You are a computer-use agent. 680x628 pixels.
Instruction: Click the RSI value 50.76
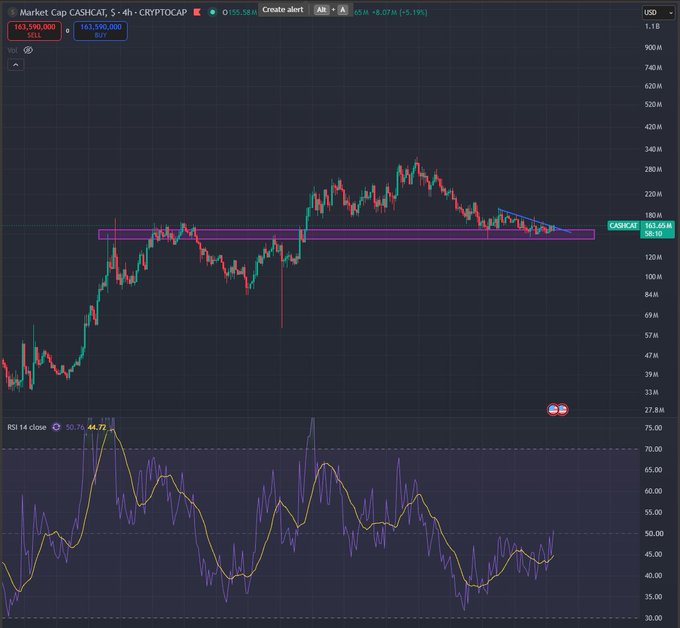click(75, 427)
